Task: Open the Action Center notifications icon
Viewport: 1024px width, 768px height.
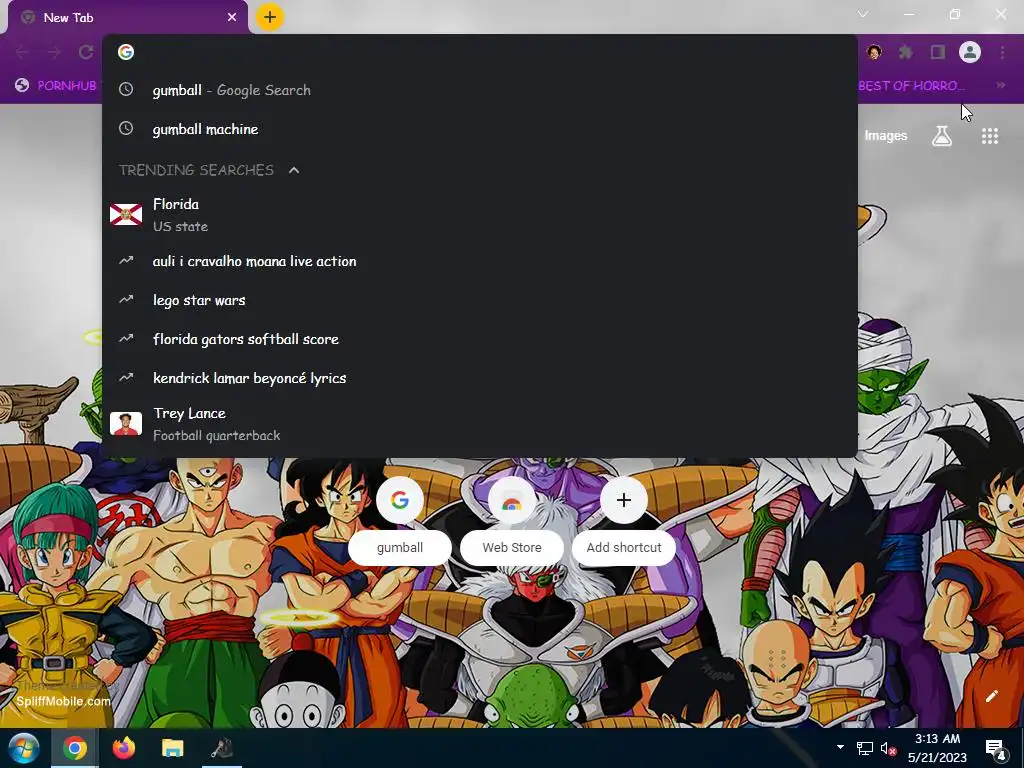Action: click(995, 748)
